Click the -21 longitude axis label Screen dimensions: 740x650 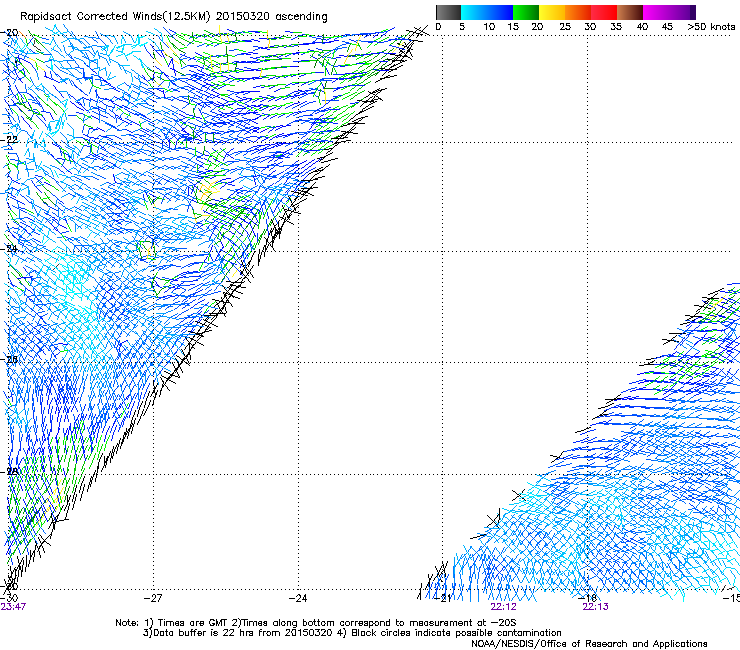tap(443, 598)
